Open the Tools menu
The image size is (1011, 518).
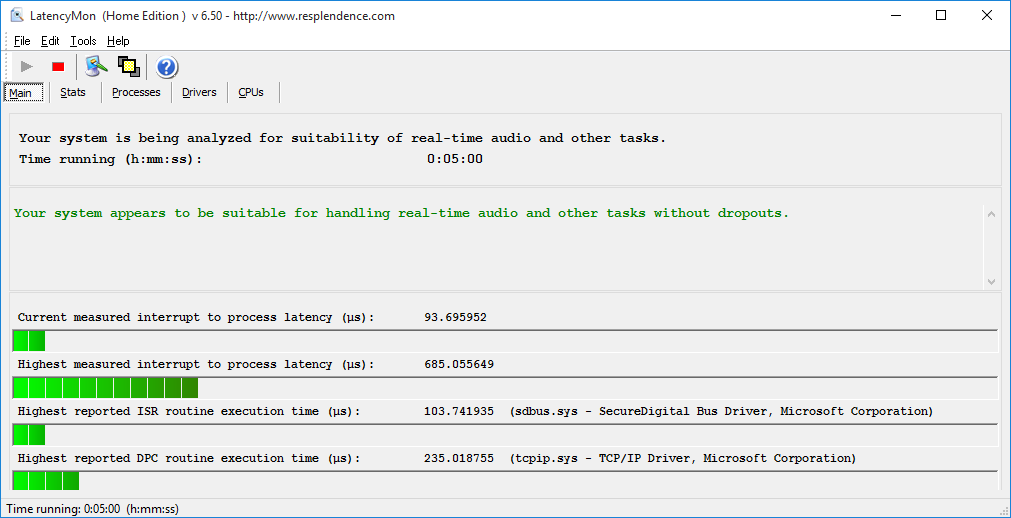(83, 41)
